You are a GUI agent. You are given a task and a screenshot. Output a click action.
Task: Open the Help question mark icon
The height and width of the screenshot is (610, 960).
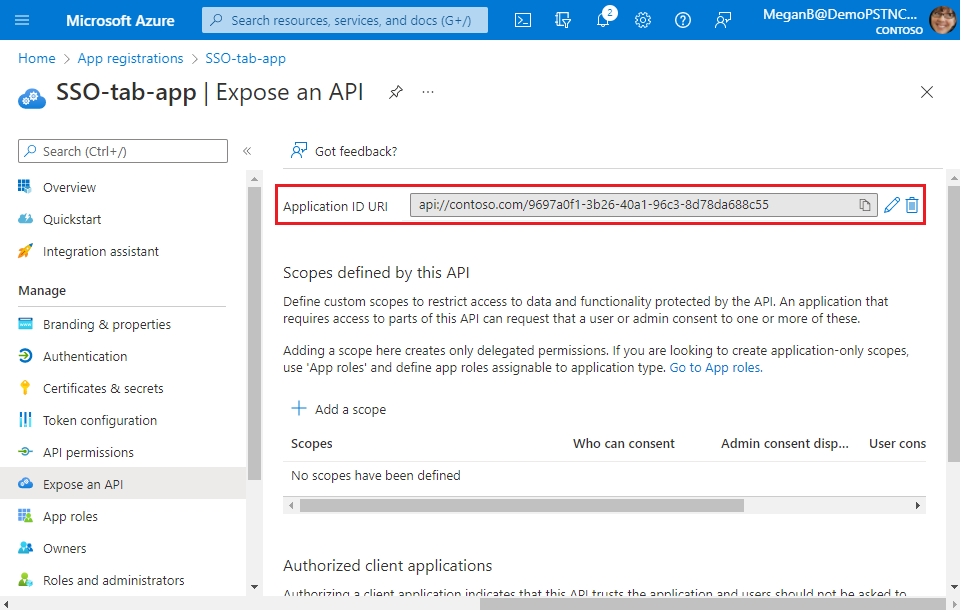(683, 20)
